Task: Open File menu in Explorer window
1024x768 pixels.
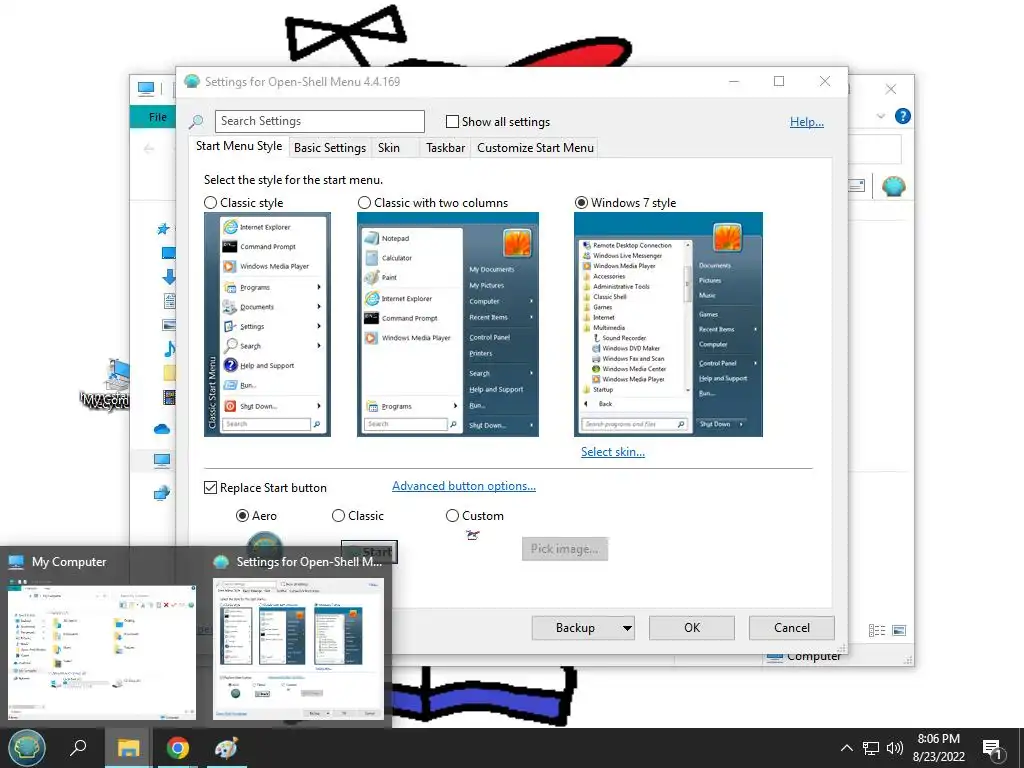Action: [x=157, y=117]
